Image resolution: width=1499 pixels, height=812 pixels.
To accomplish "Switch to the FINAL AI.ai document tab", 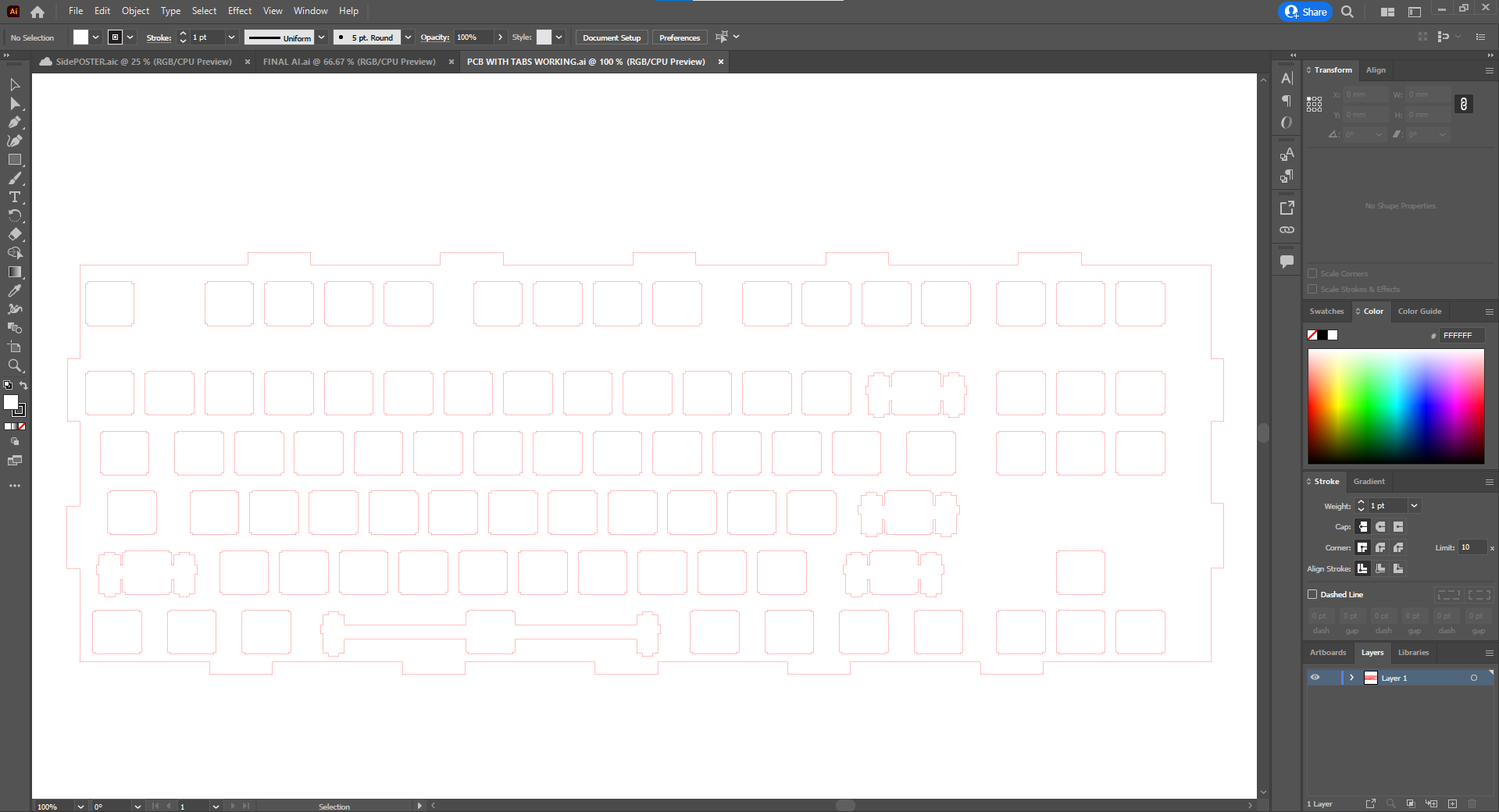I will click(350, 62).
